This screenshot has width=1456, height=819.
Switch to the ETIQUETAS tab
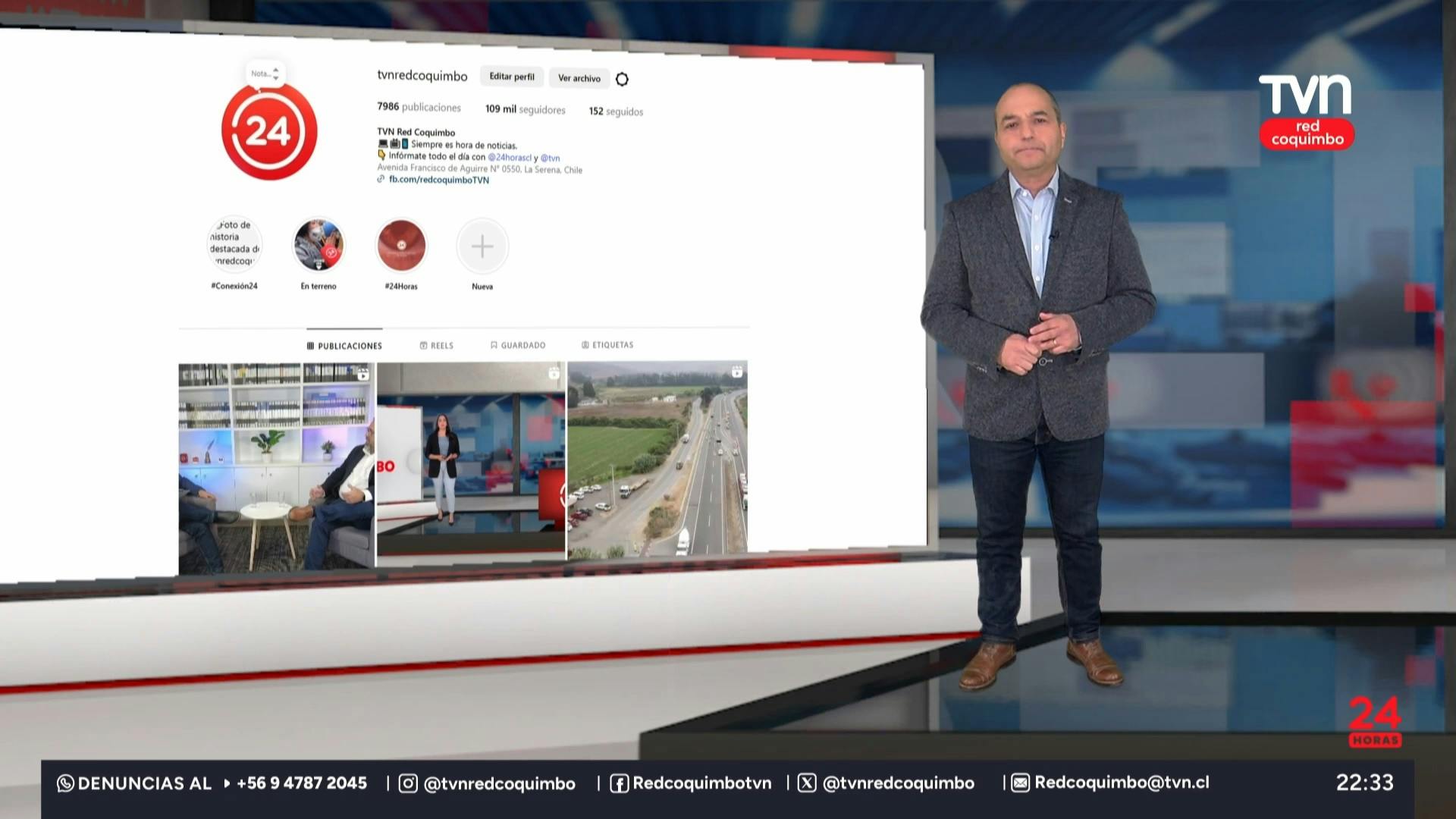[x=607, y=345]
